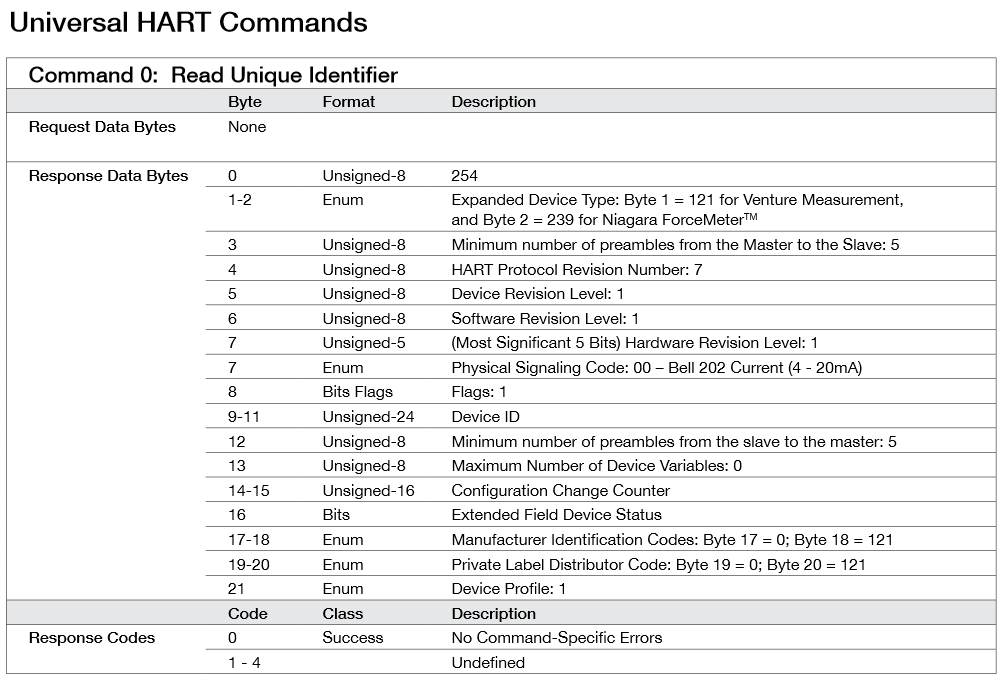Select the 'Success' class cell
This screenshot has width=1003, height=685.
[352, 638]
